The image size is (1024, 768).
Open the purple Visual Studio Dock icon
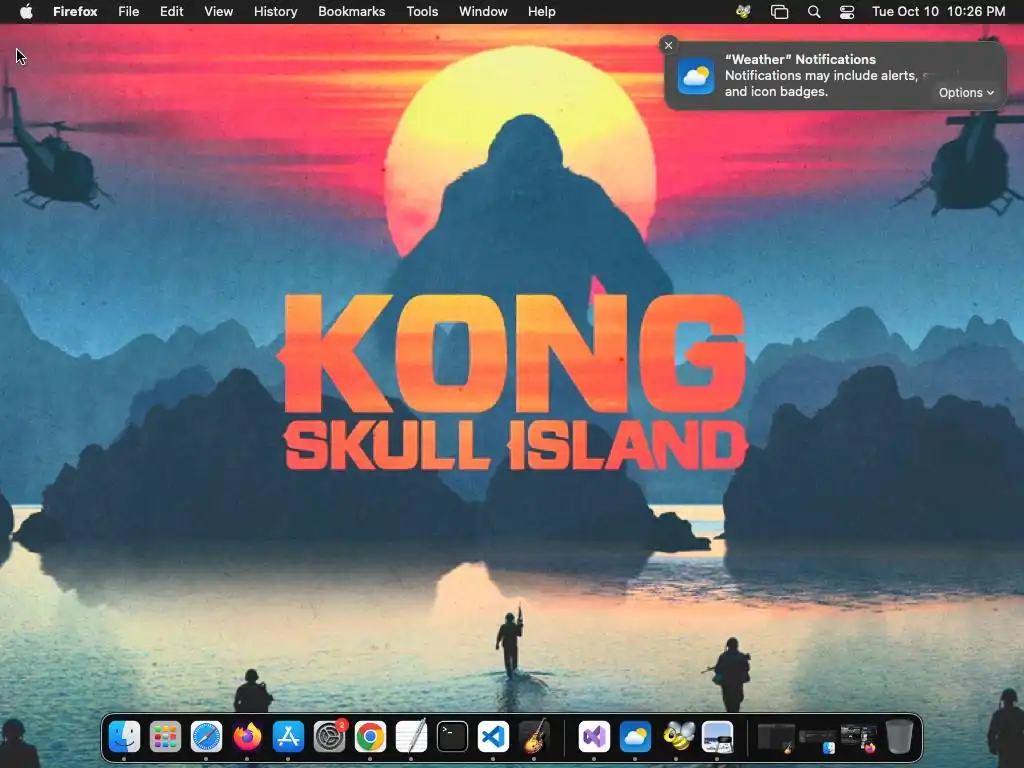click(x=594, y=737)
